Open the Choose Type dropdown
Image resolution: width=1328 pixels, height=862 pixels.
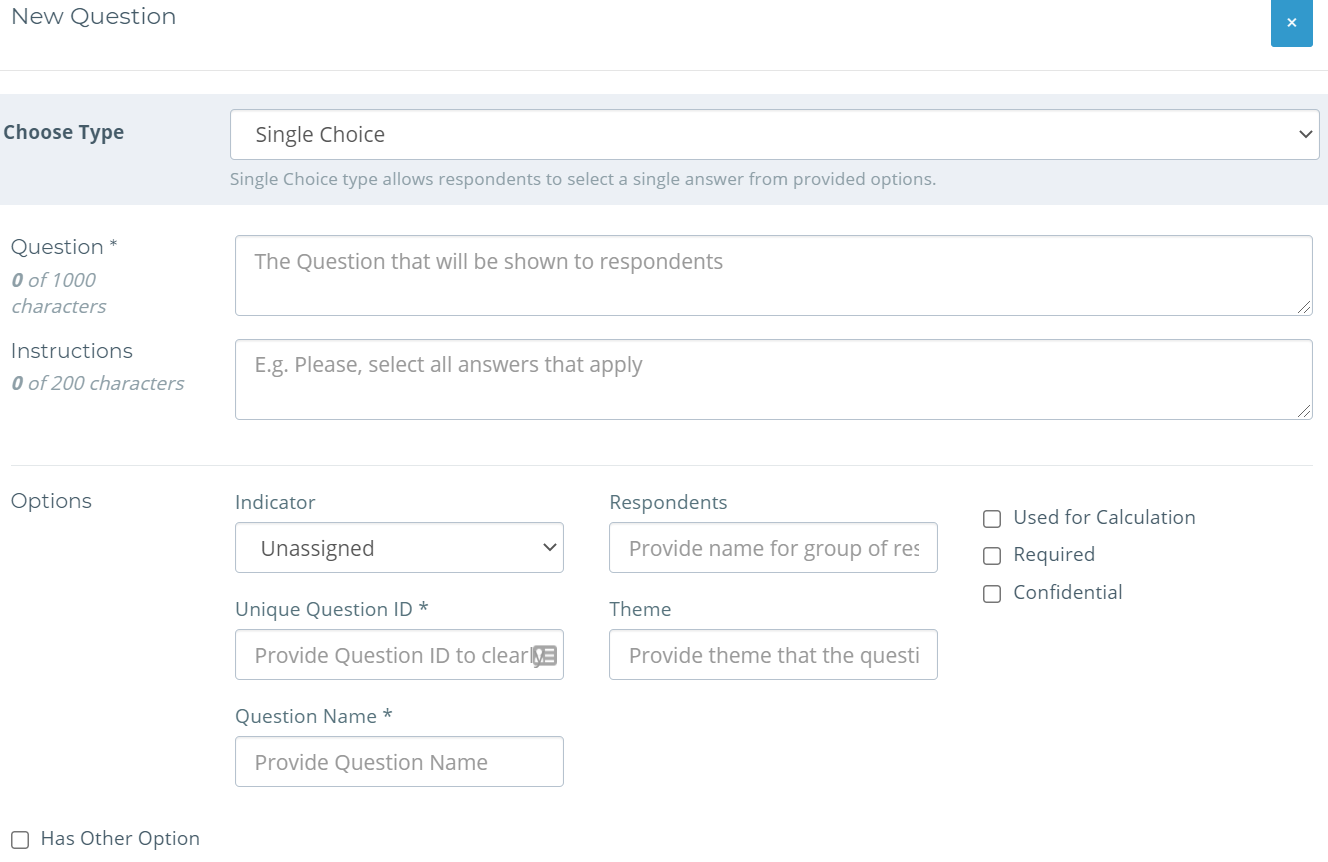(x=775, y=133)
